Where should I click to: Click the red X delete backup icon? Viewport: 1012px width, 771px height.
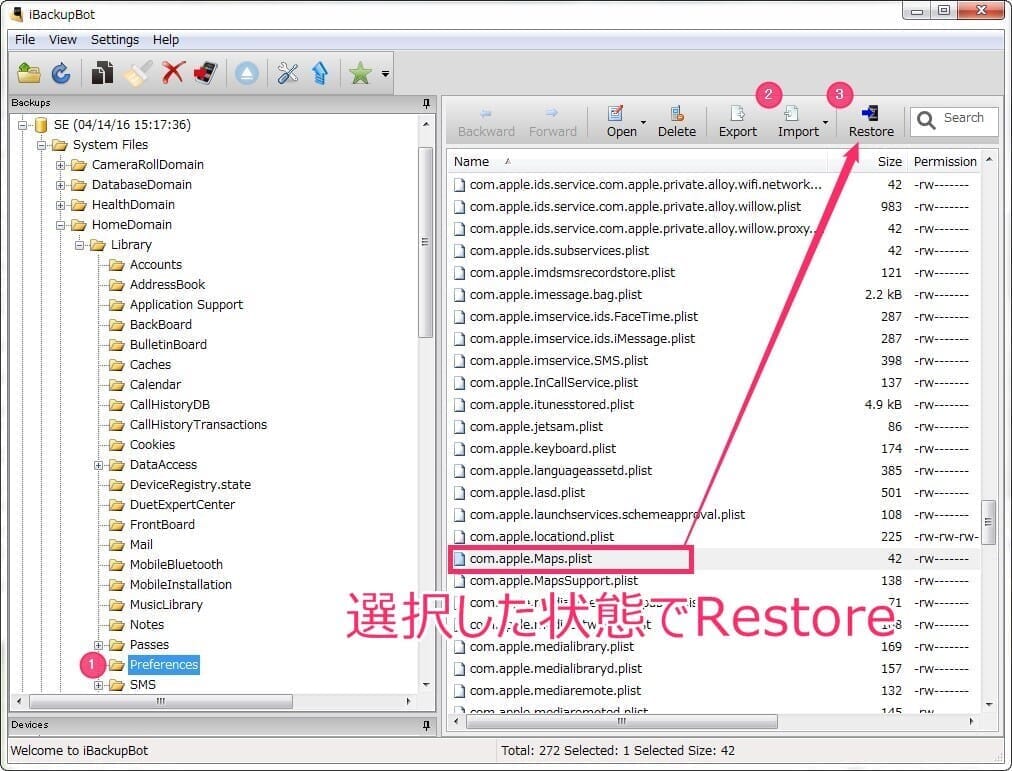pos(173,73)
